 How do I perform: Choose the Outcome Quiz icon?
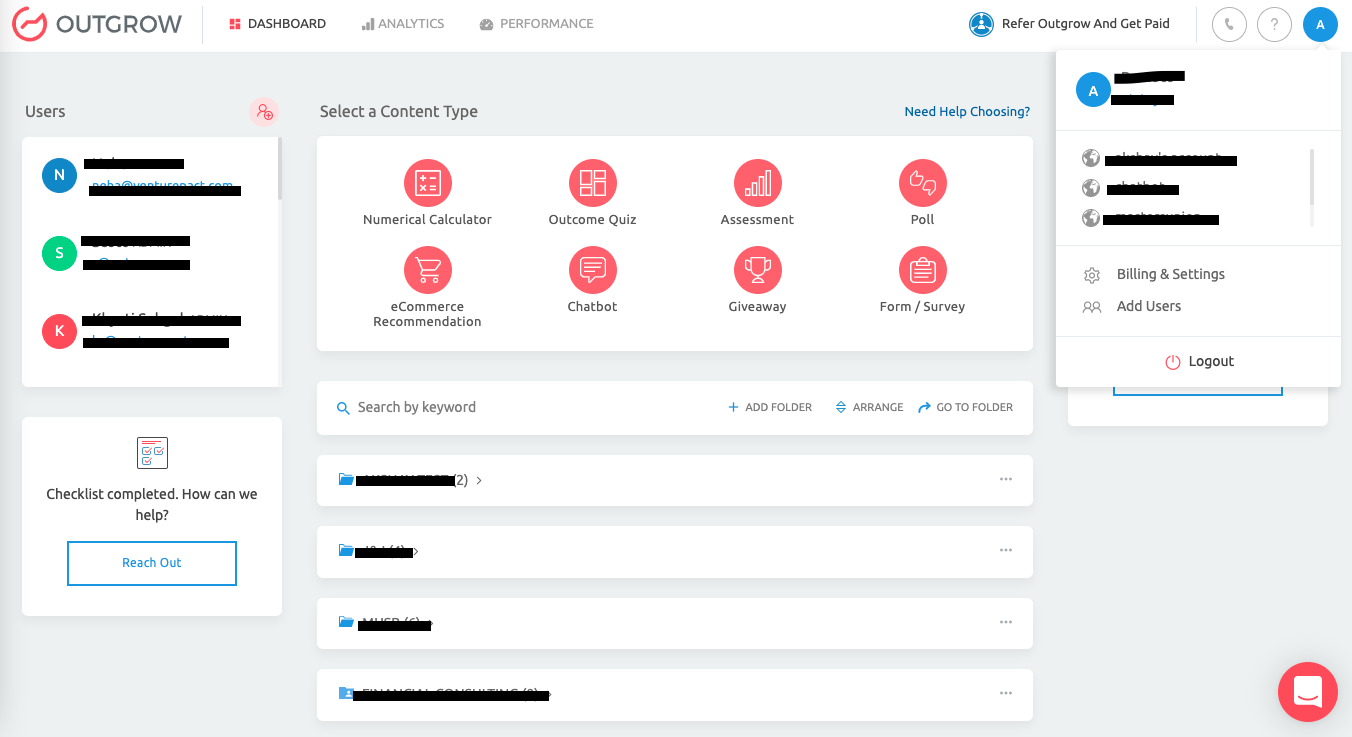click(x=593, y=183)
